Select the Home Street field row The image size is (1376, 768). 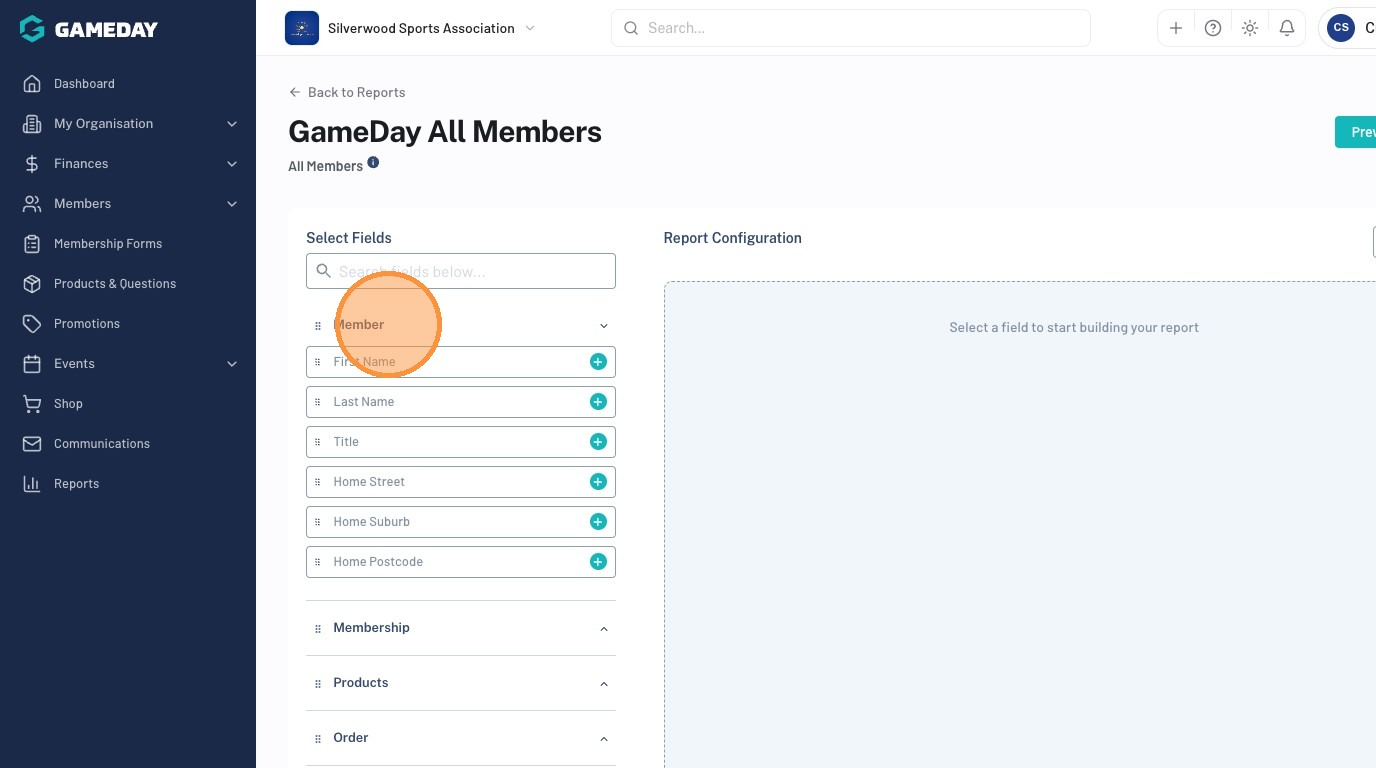click(x=461, y=482)
